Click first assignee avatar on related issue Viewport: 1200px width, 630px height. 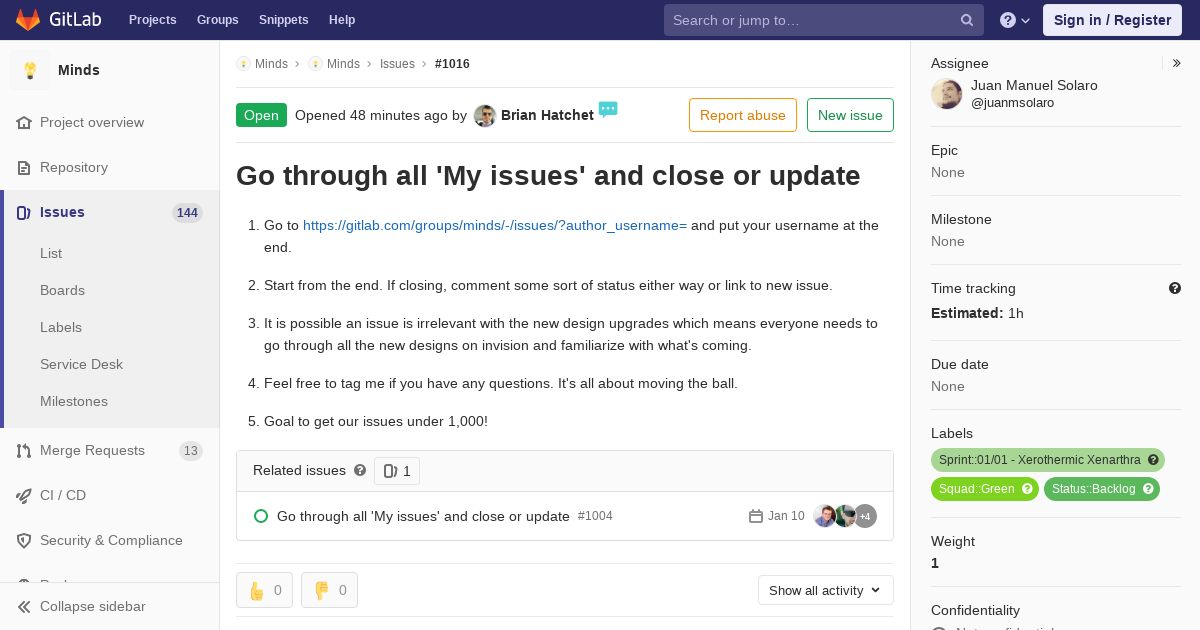(825, 516)
